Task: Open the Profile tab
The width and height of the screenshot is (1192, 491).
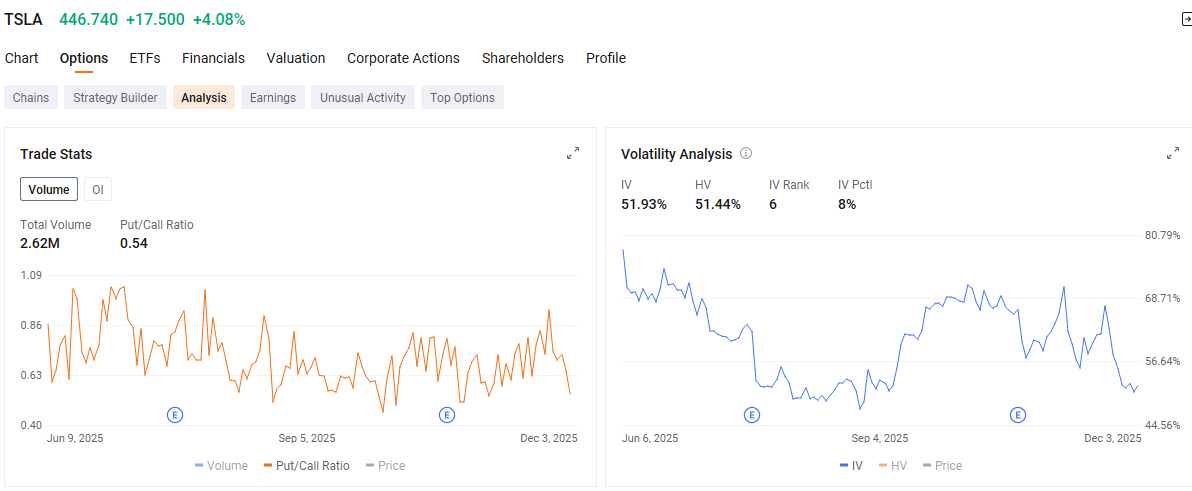Action: (x=606, y=58)
